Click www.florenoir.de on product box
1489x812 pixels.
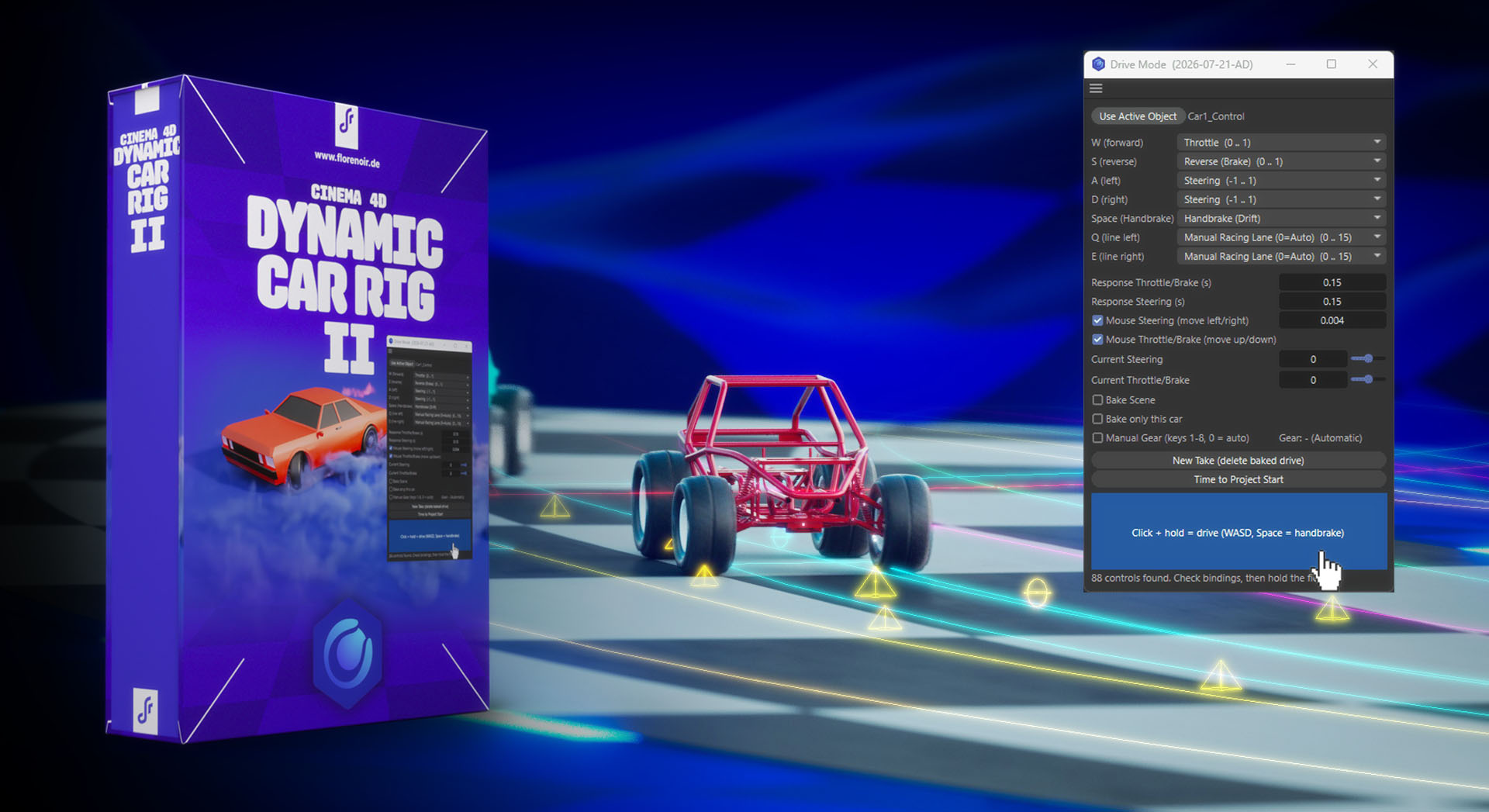tap(347, 159)
